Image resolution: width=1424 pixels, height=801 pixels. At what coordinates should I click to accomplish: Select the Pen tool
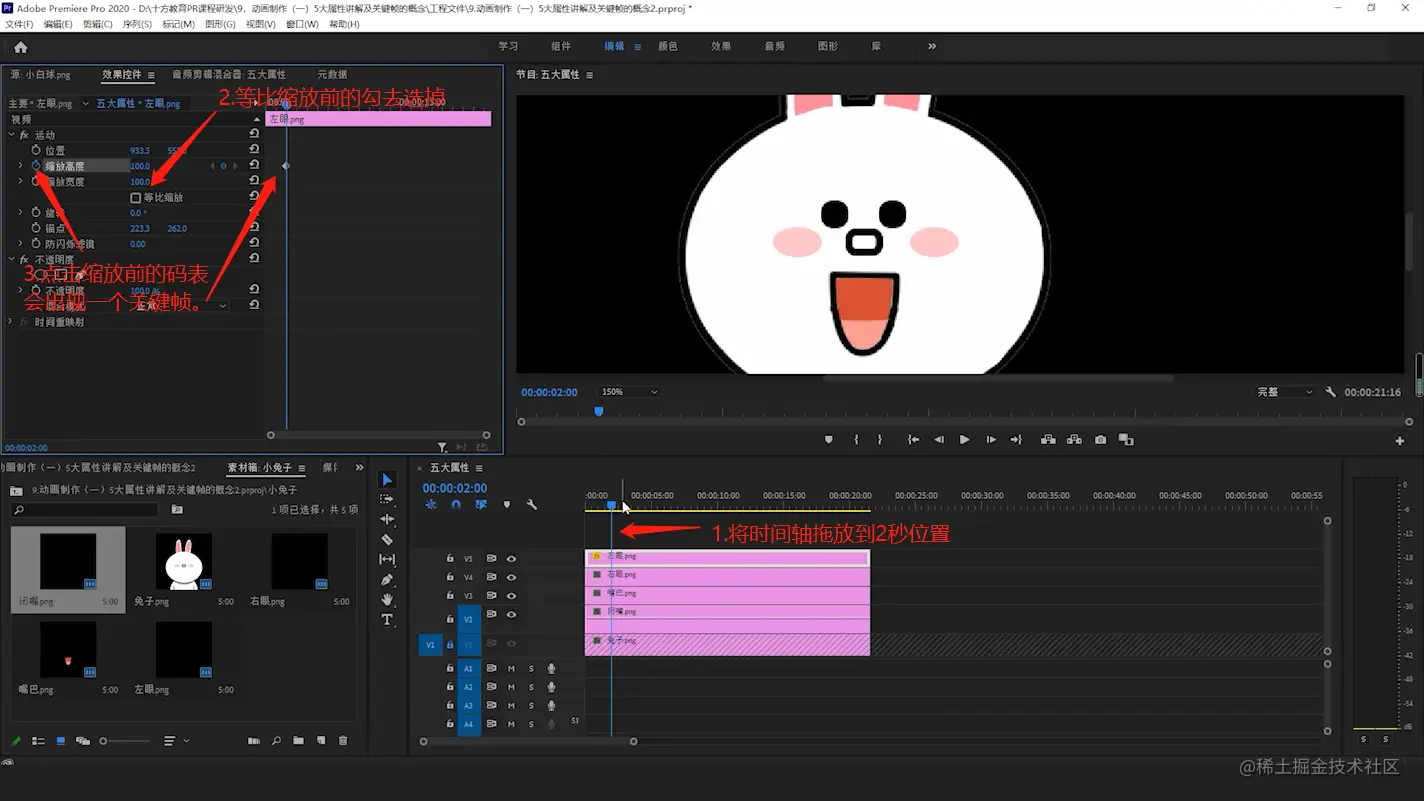(x=387, y=580)
